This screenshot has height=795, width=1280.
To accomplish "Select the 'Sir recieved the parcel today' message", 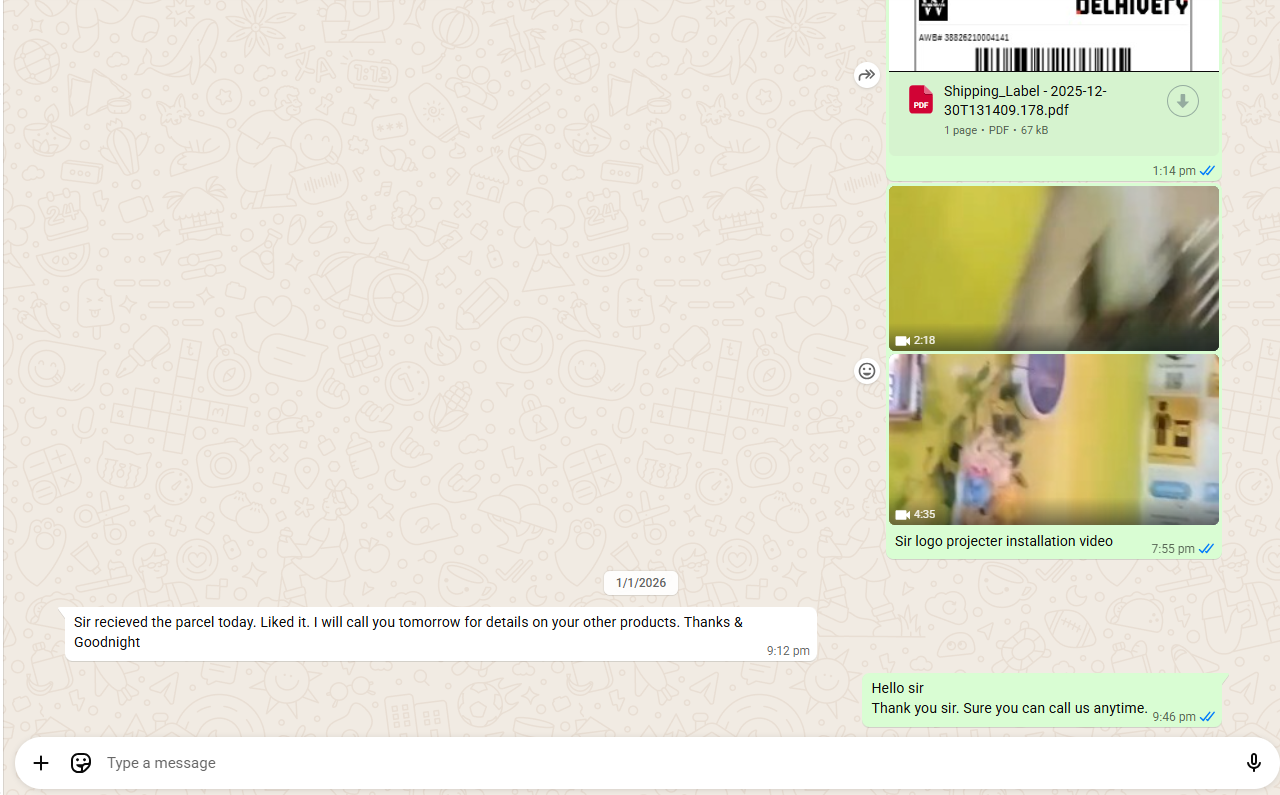I will pyautogui.click(x=408, y=632).
